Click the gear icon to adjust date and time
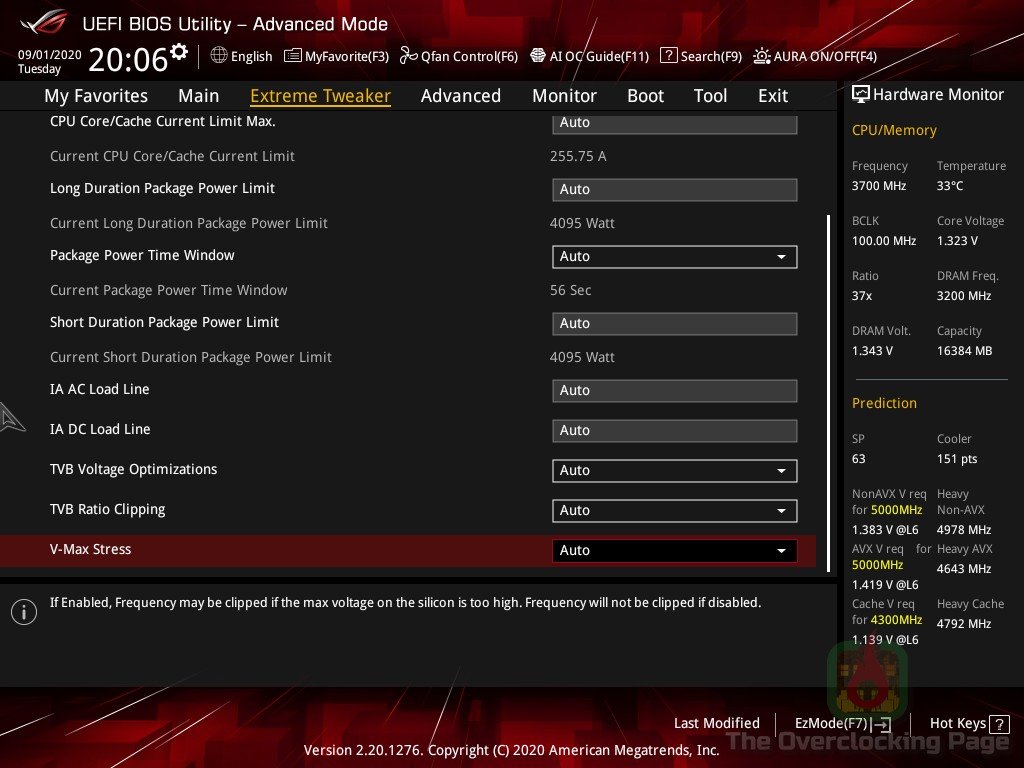 click(177, 49)
